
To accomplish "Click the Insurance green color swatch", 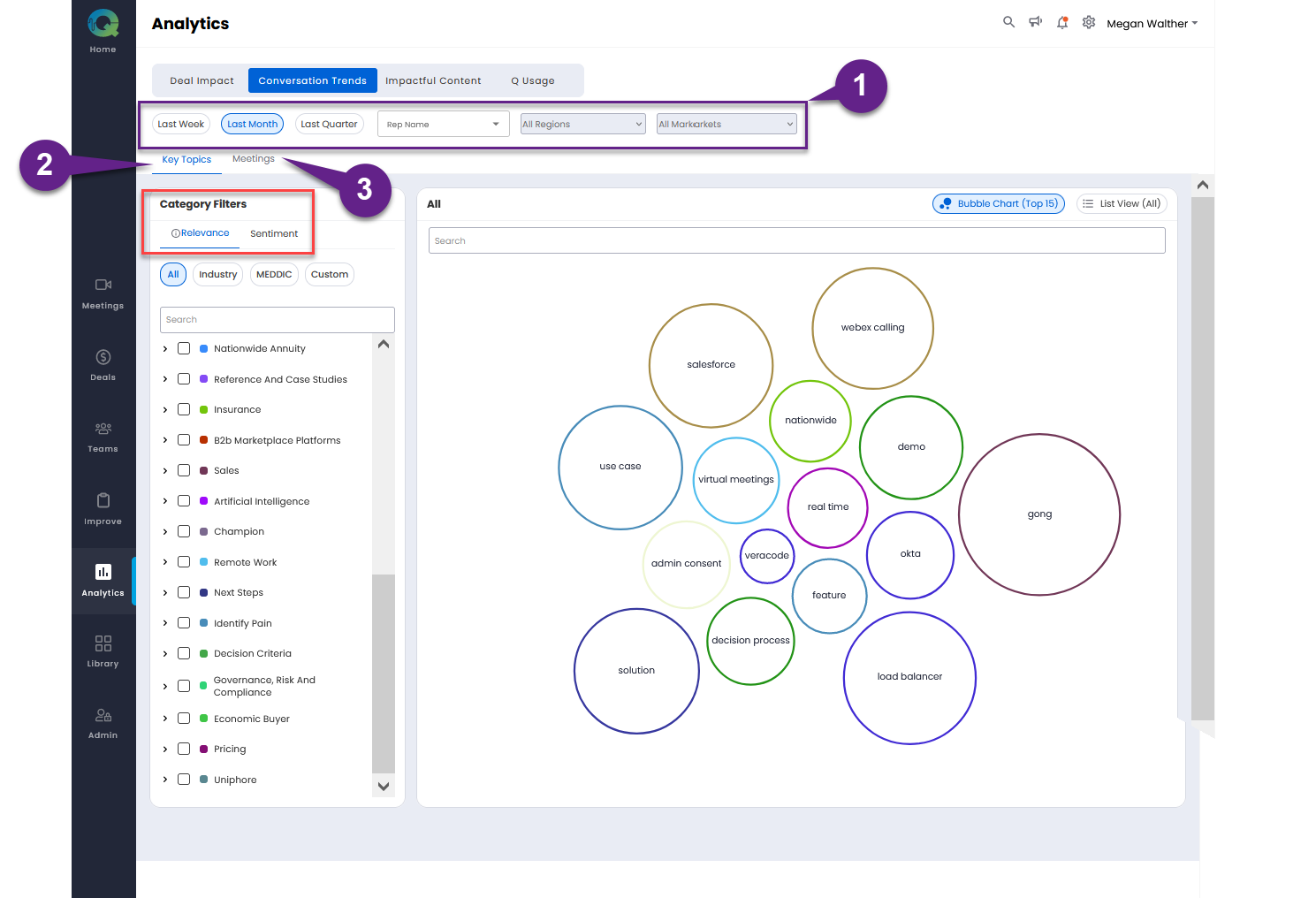I will (204, 409).
